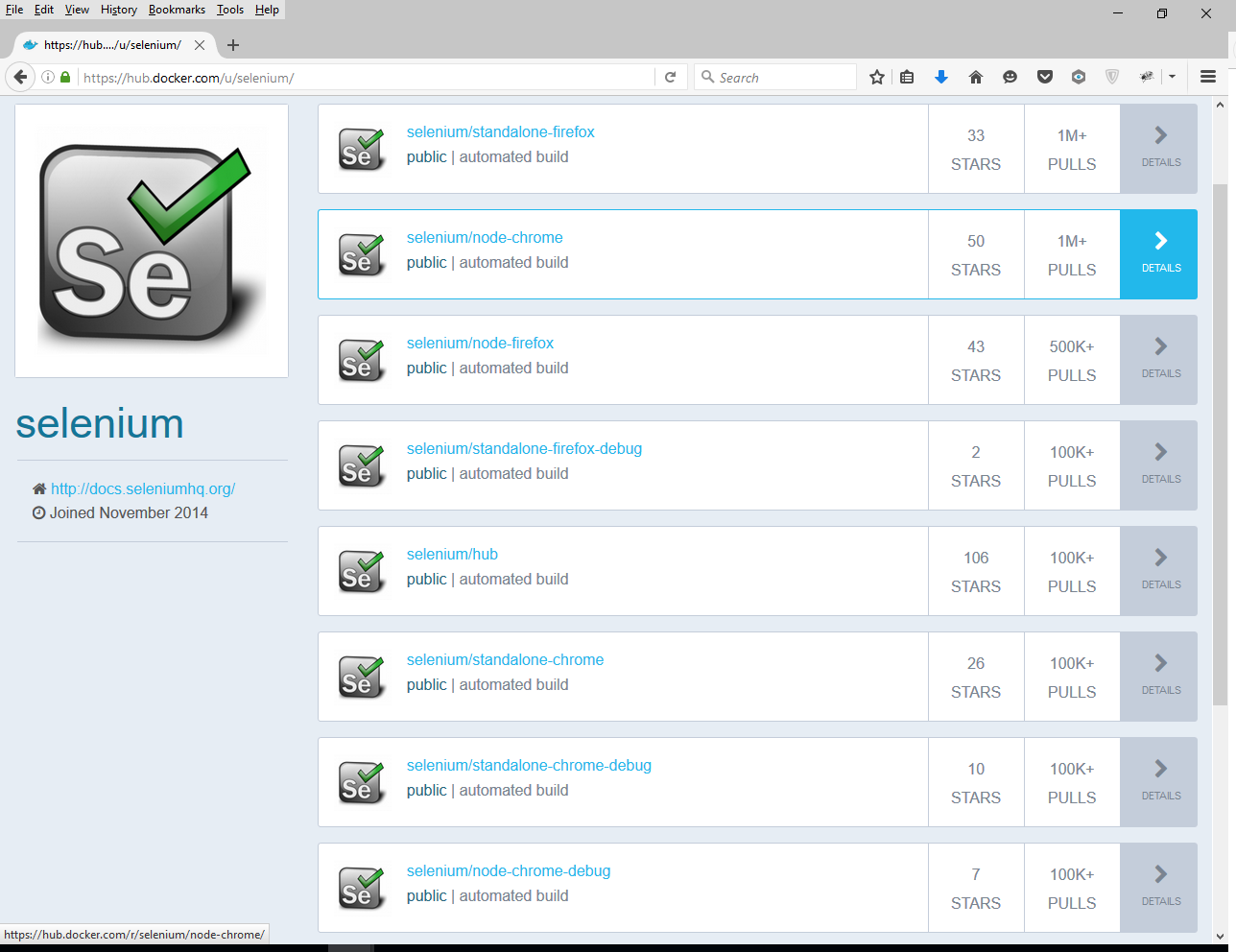Bookmark this page with the star icon
The height and width of the screenshot is (952, 1236).
tap(876, 77)
